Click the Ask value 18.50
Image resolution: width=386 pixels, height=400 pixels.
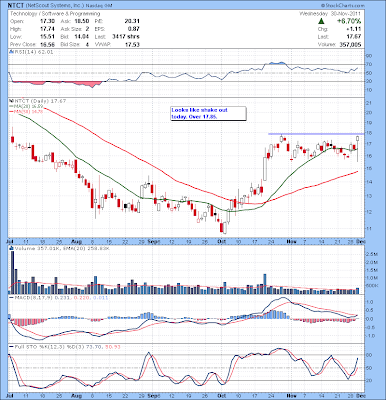pyautogui.click(x=82, y=21)
